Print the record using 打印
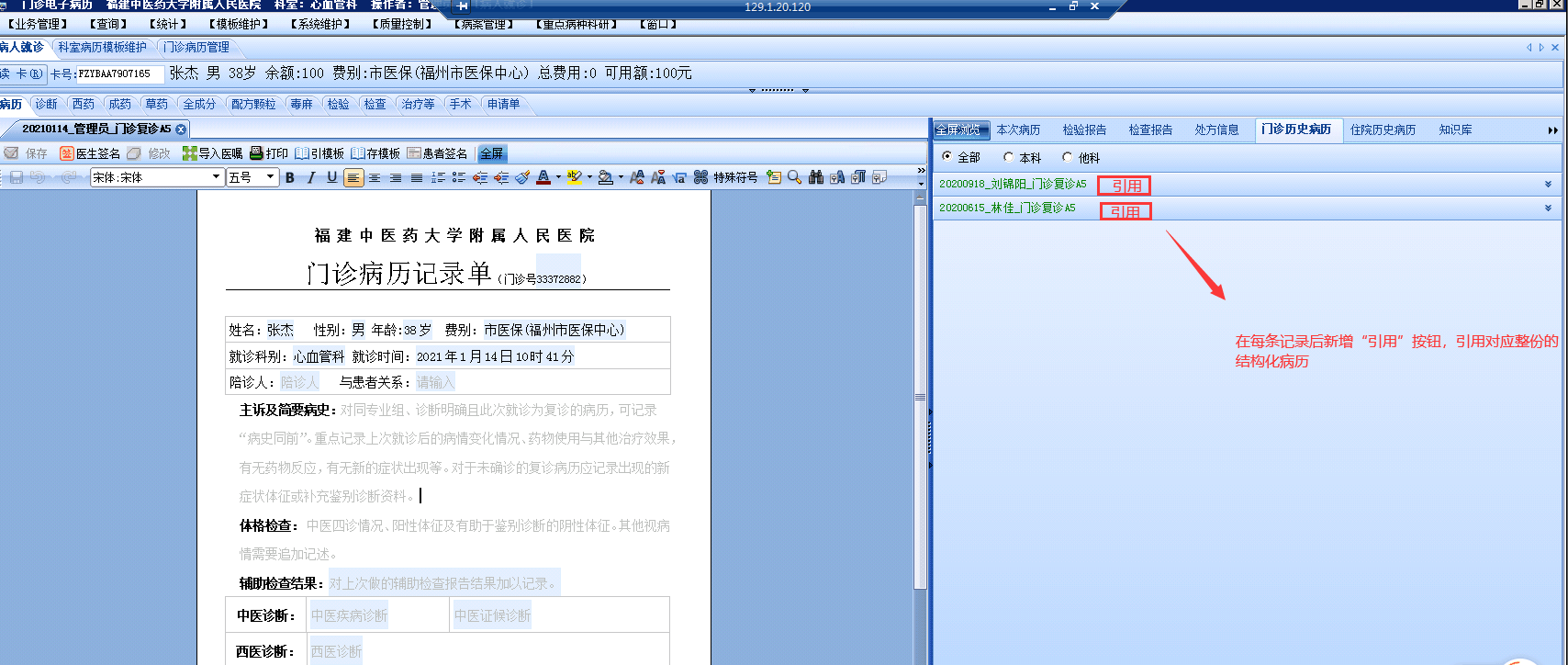 [x=269, y=153]
